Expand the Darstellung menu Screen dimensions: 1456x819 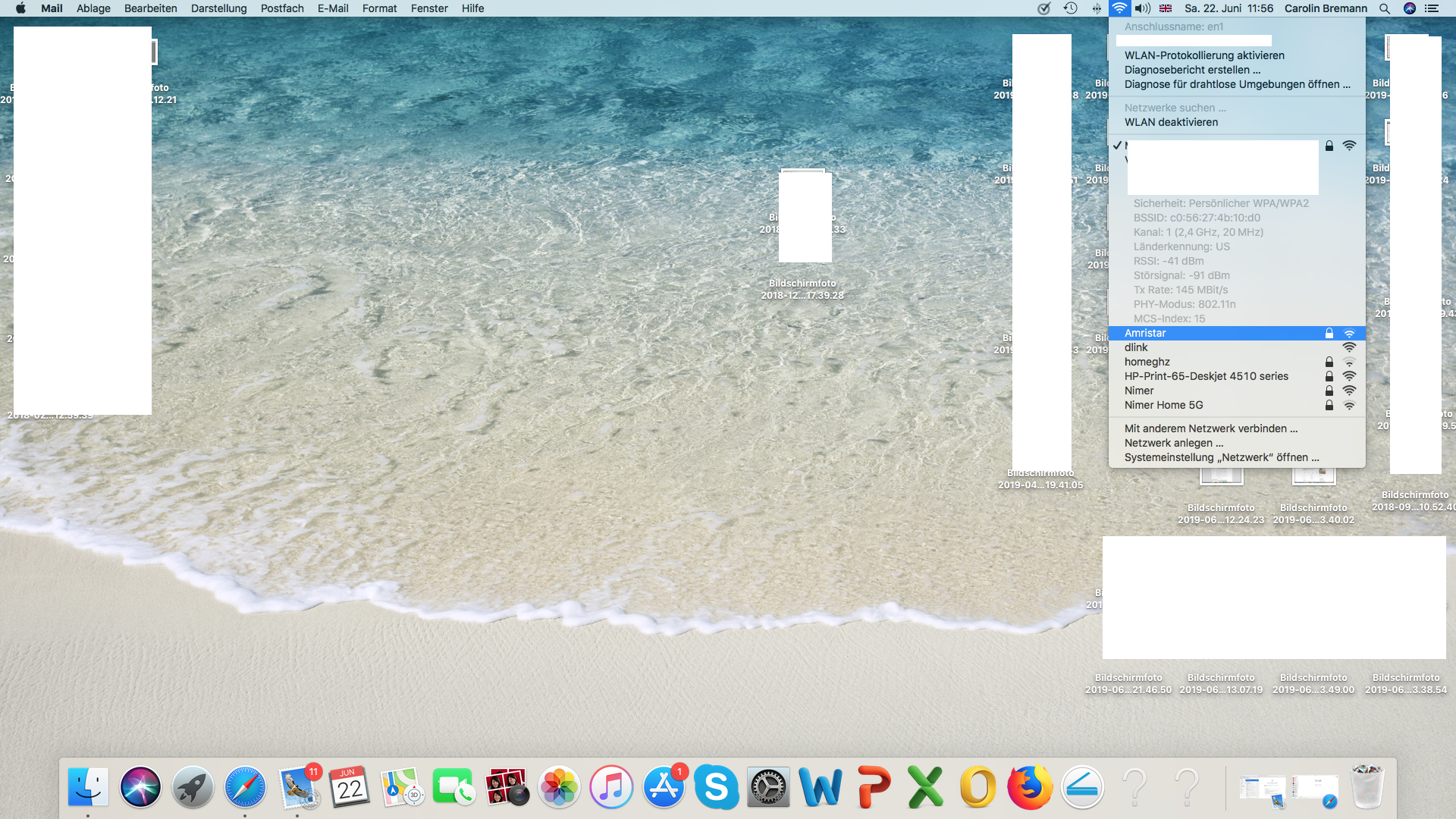point(218,8)
